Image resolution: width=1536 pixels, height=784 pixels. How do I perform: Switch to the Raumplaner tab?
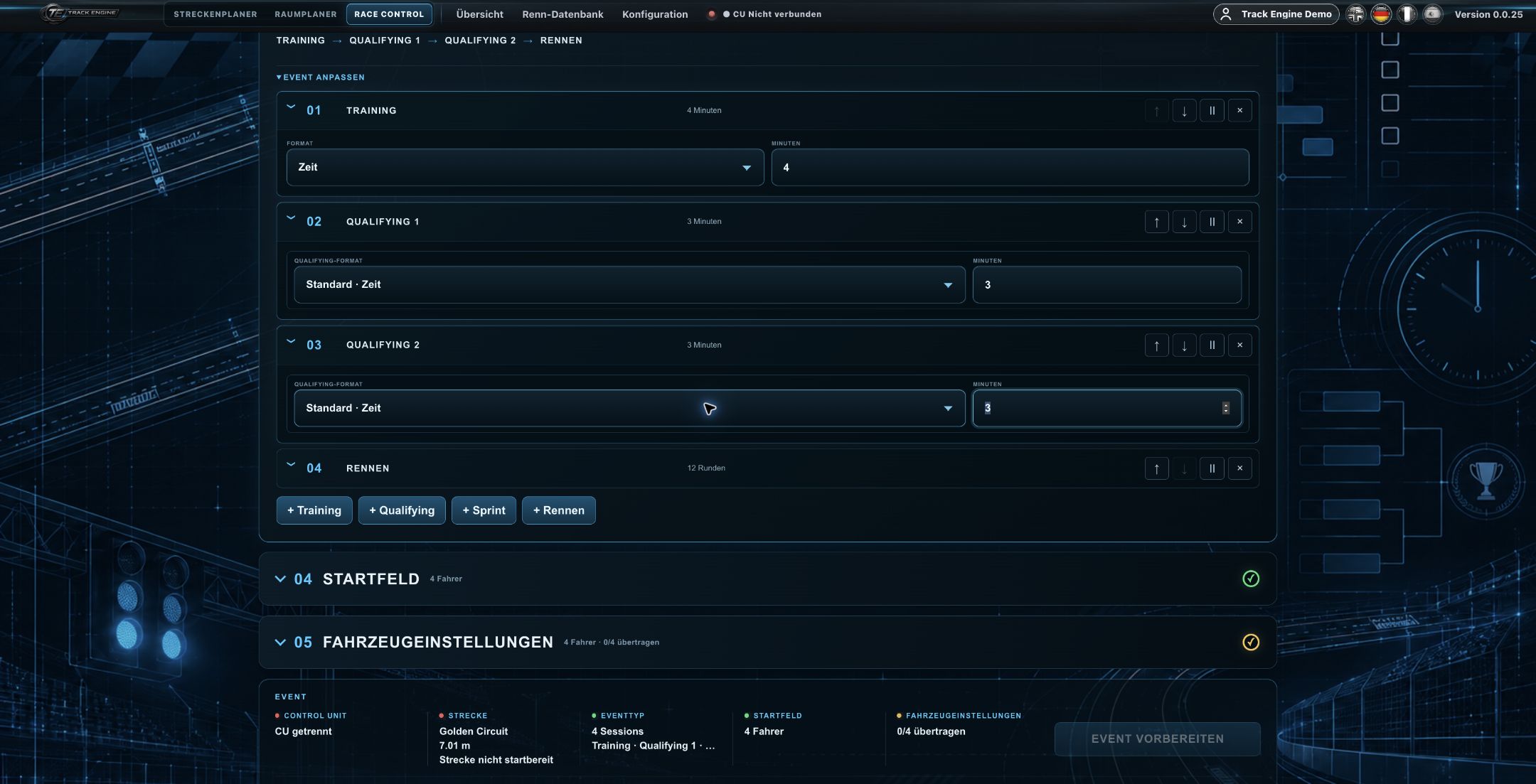(306, 14)
